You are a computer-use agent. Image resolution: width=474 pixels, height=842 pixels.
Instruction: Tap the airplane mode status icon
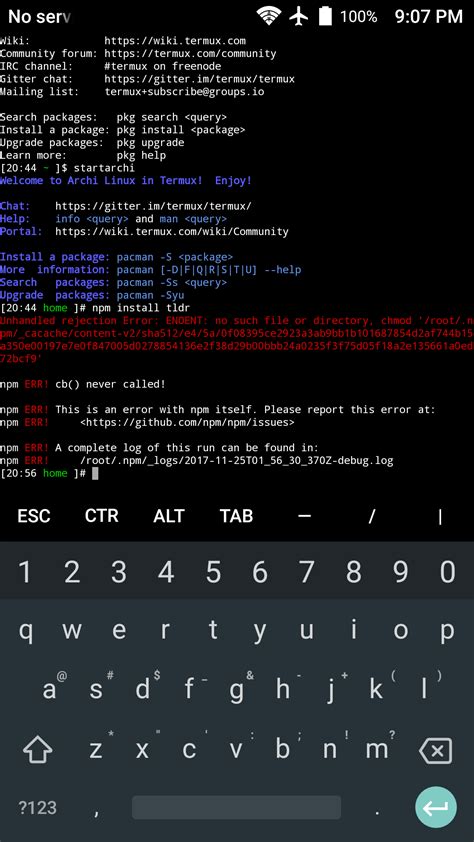(298, 16)
